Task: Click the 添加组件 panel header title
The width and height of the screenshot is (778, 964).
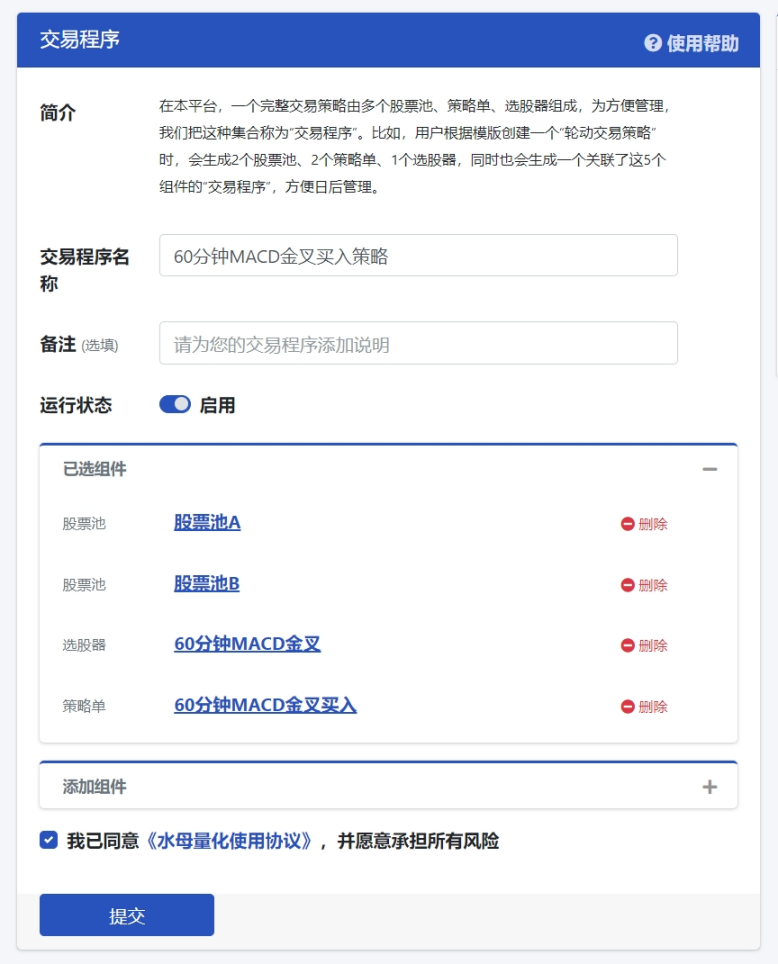Action: (95, 787)
